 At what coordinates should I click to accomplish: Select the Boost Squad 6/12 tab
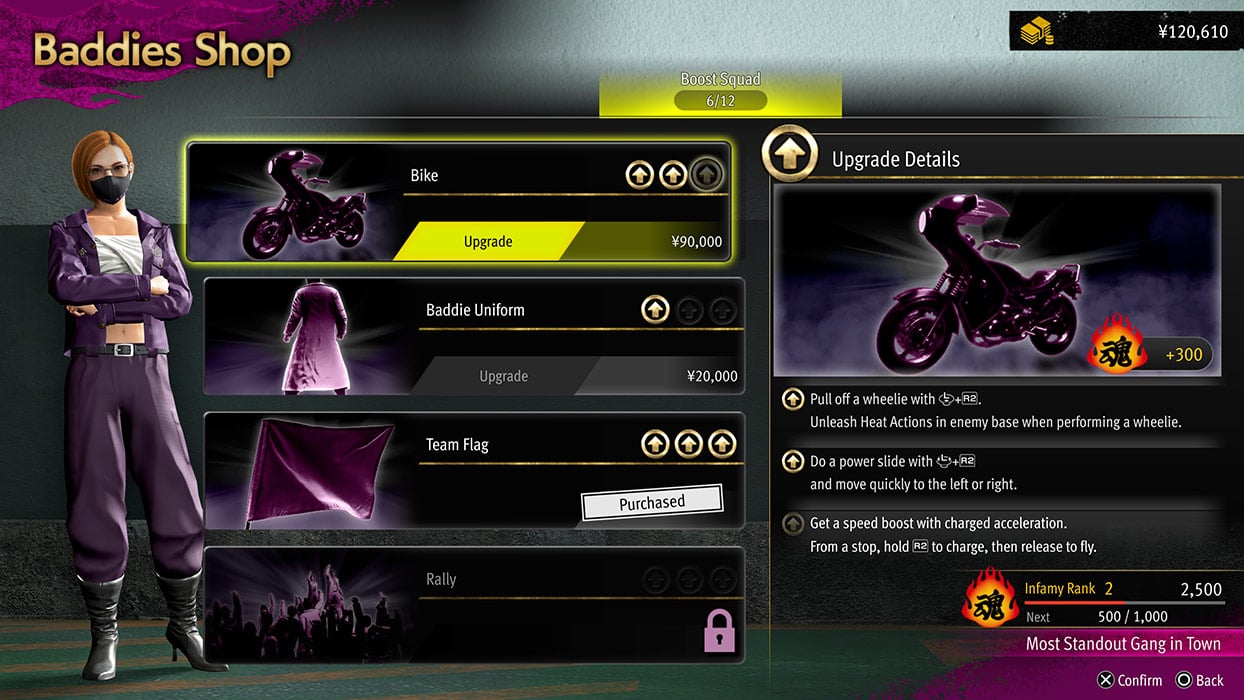tap(720, 91)
